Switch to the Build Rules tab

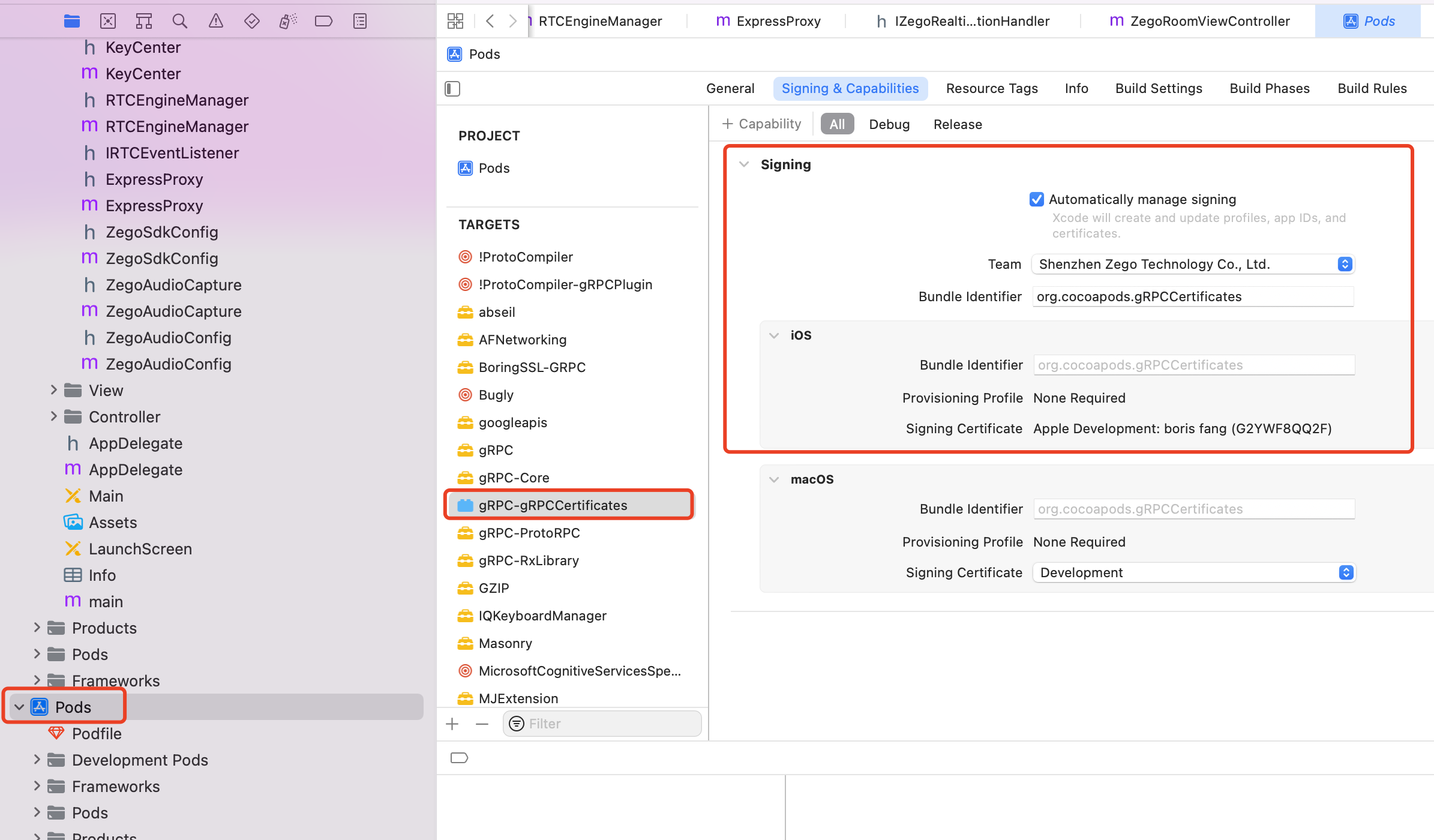(x=1372, y=88)
